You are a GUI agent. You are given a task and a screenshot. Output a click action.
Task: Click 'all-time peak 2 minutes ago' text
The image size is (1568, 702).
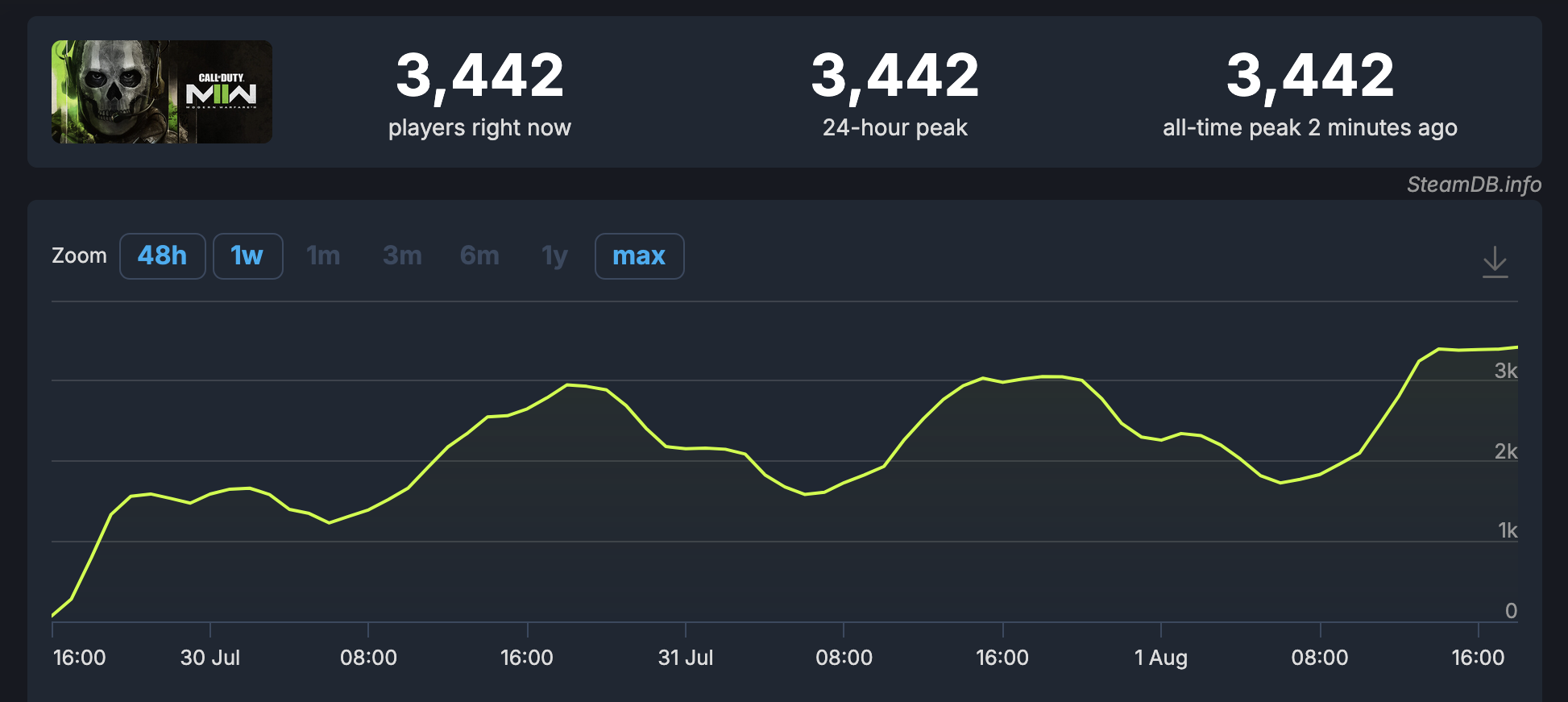tap(1309, 127)
